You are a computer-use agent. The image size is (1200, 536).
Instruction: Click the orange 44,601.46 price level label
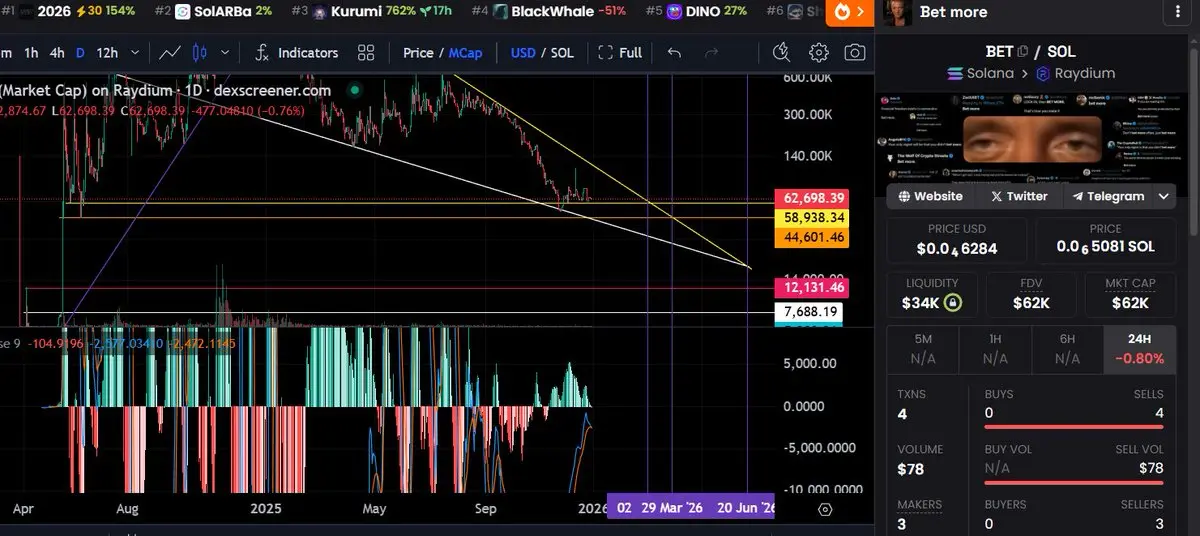click(x=811, y=237)
